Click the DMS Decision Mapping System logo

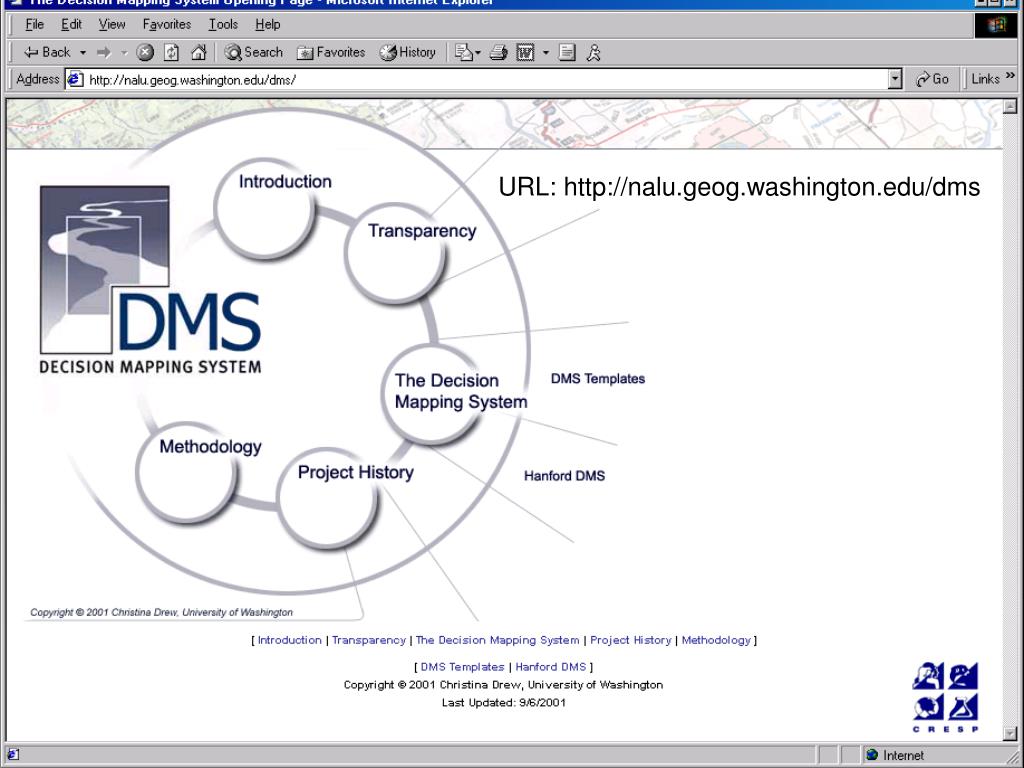(150, 280)
